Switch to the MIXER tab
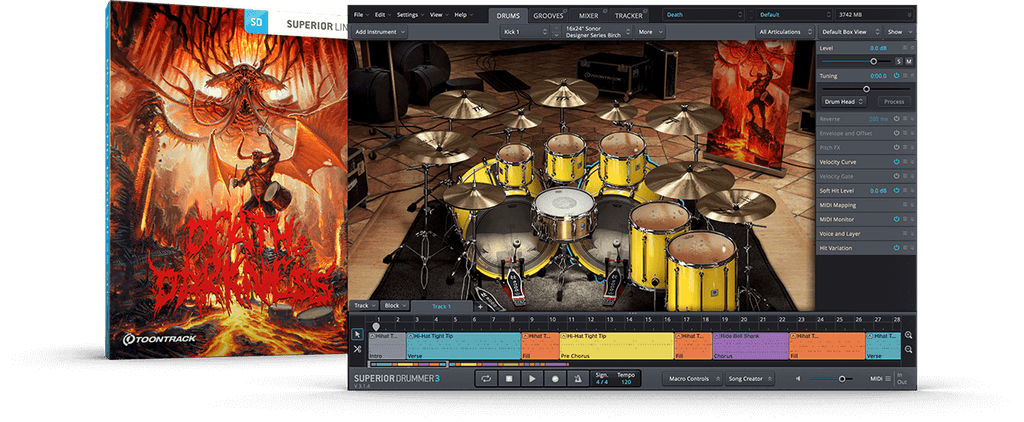Viewport: 1024px width, 422px height. point(588,15)
